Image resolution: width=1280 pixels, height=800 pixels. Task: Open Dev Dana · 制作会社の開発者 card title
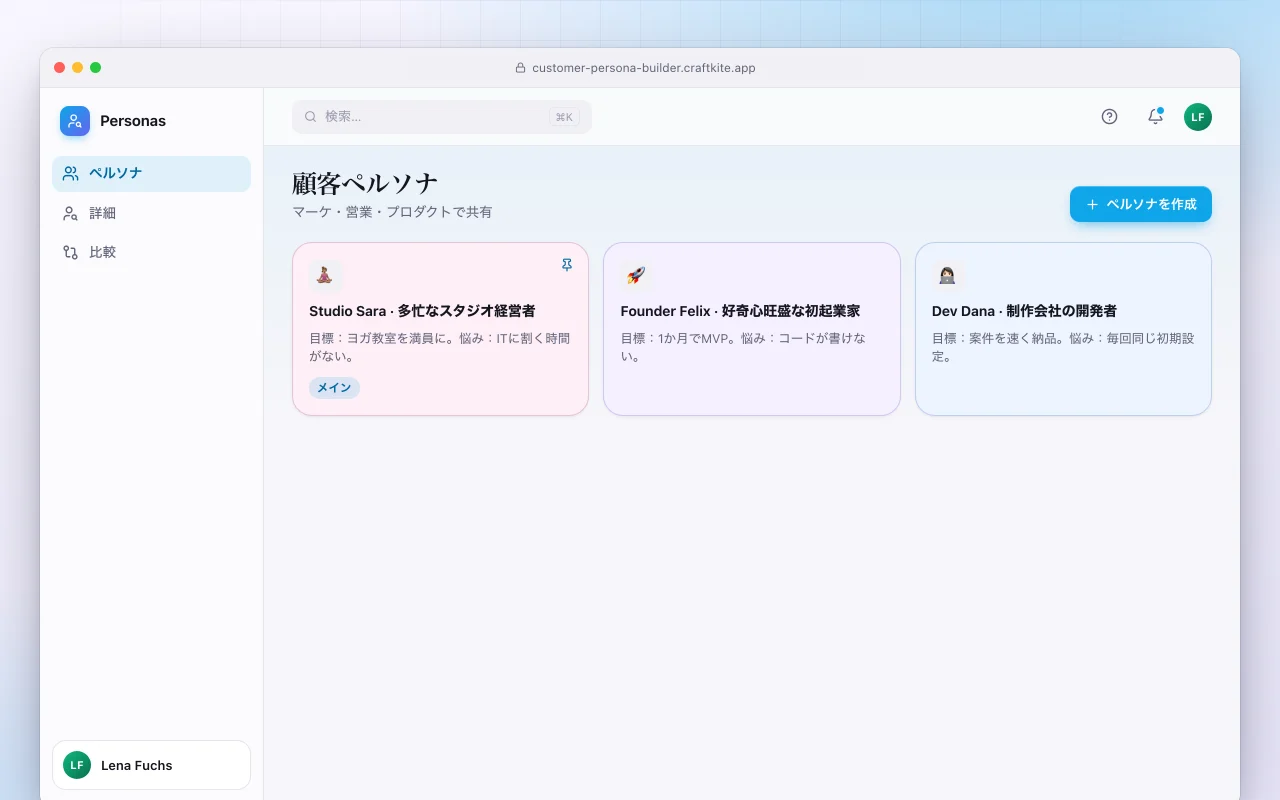coord(1024,311)
